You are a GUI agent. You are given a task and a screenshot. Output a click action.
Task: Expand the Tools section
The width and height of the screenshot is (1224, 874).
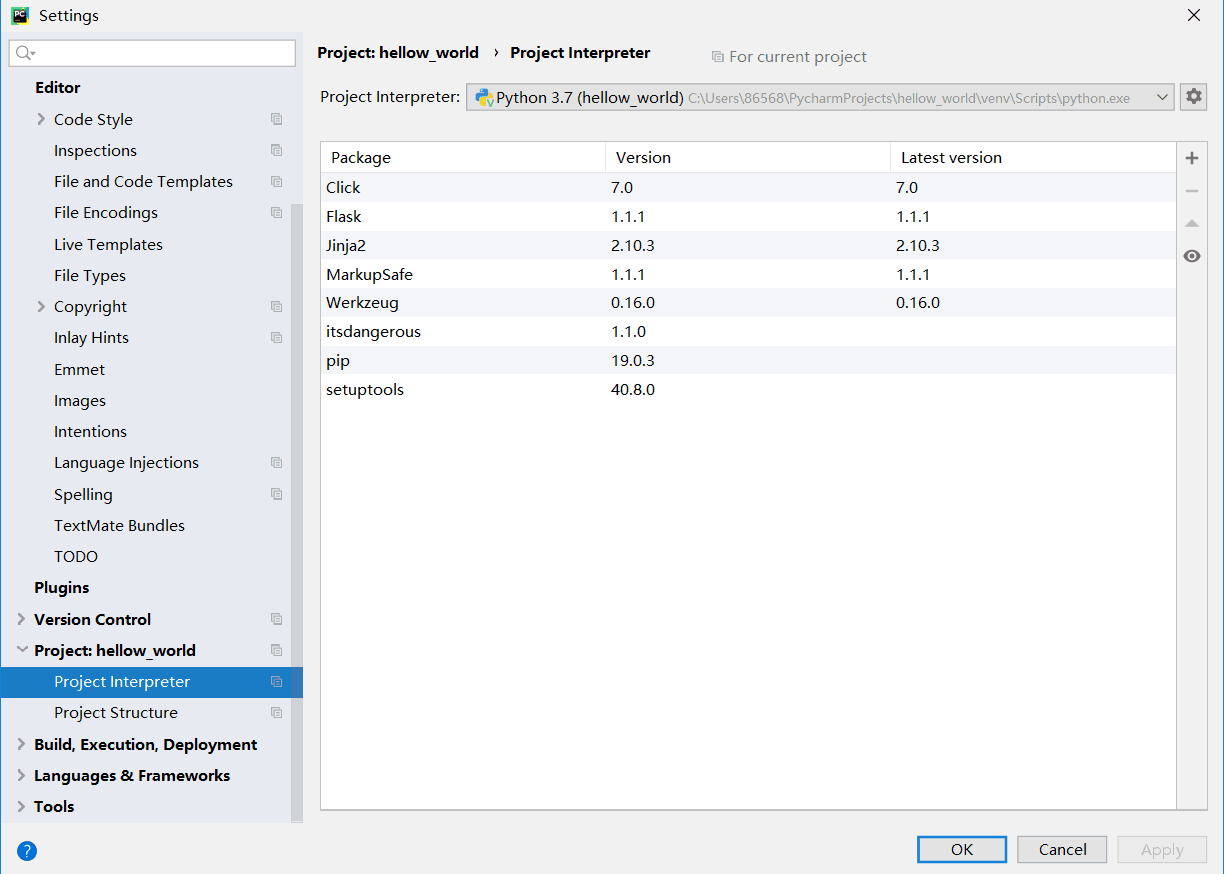tap(21, 806)
